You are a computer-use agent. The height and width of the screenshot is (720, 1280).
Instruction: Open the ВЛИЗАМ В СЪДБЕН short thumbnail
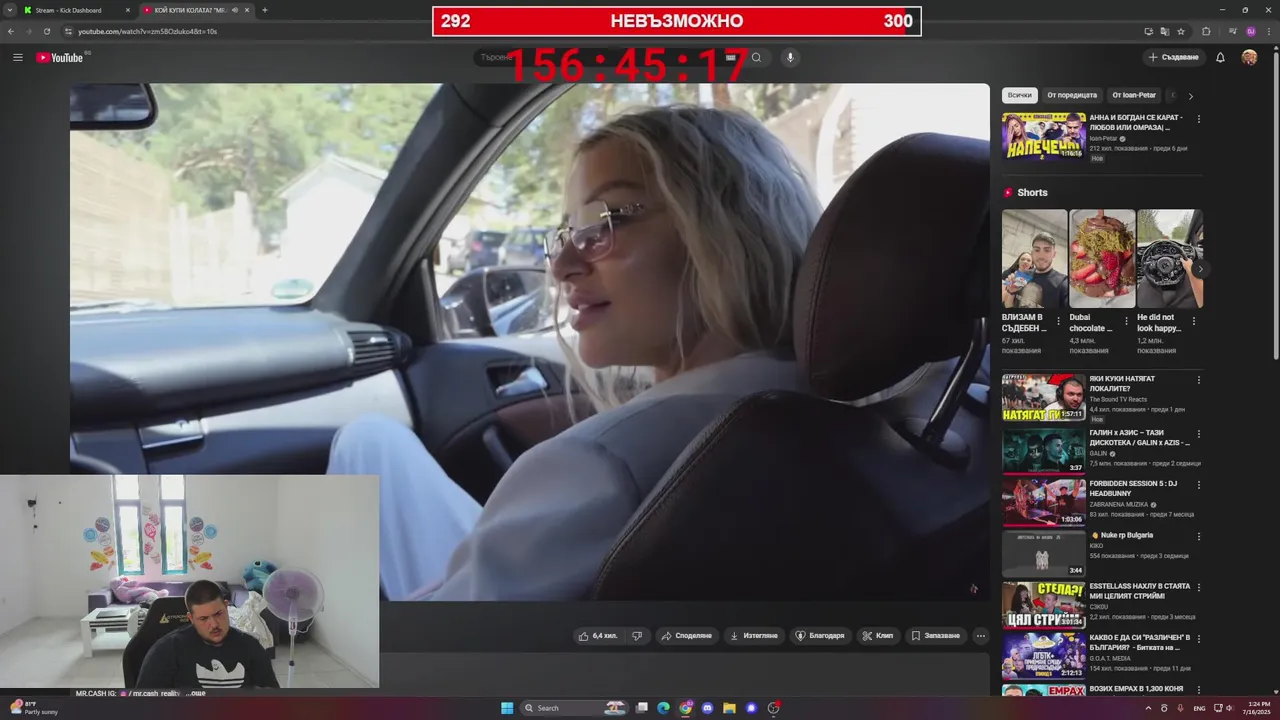(x=1035, y=258)
